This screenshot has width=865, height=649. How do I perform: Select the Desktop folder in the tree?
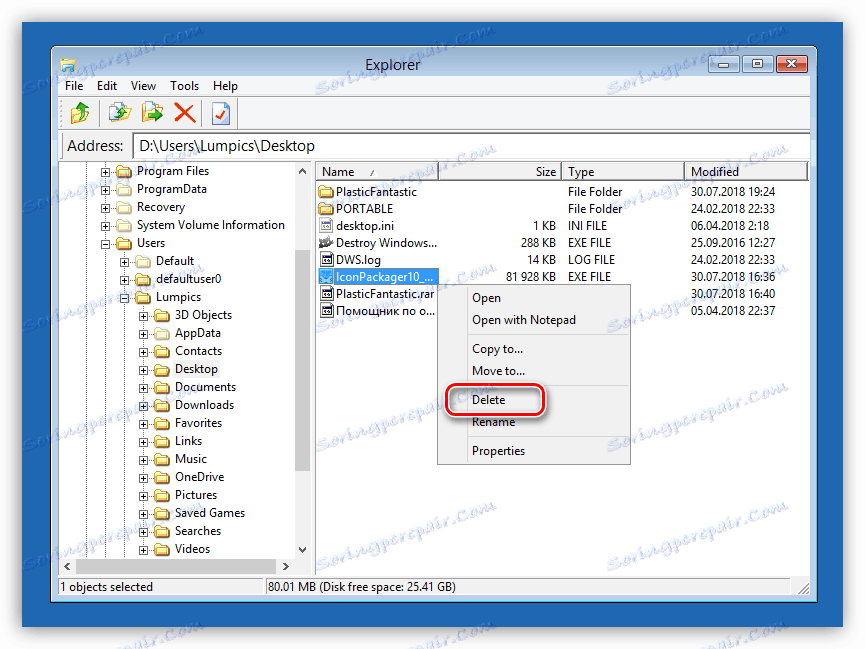(x=196, y=369)
